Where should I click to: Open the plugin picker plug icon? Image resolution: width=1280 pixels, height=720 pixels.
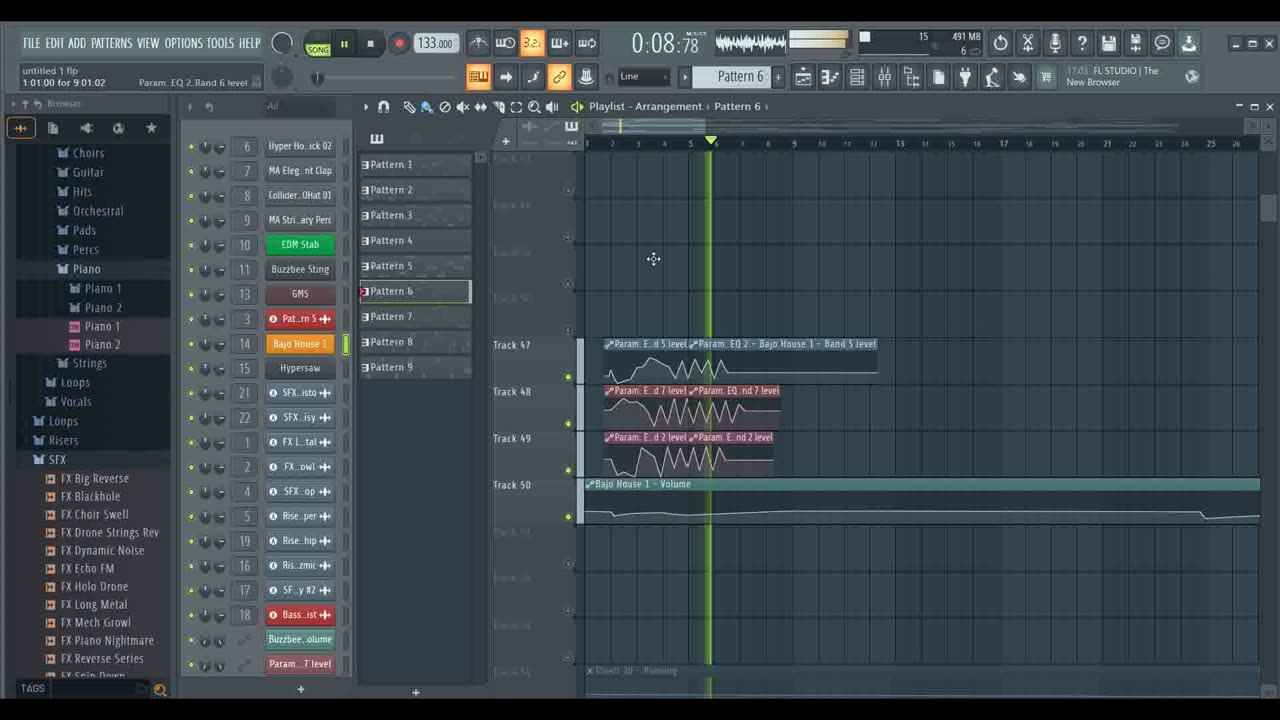click(x=965, y=77)
